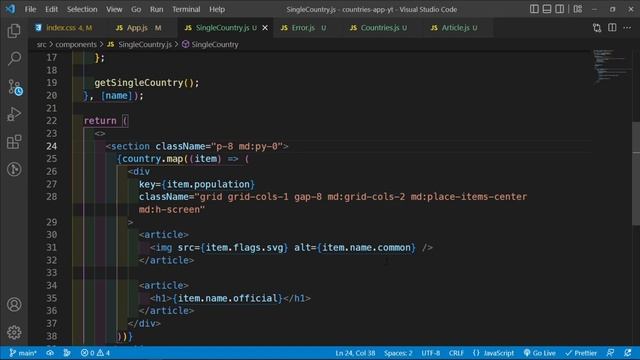Screen dimensions: 640x360
Task: Change encoding via UTF-8
Action: coord(431,353)
